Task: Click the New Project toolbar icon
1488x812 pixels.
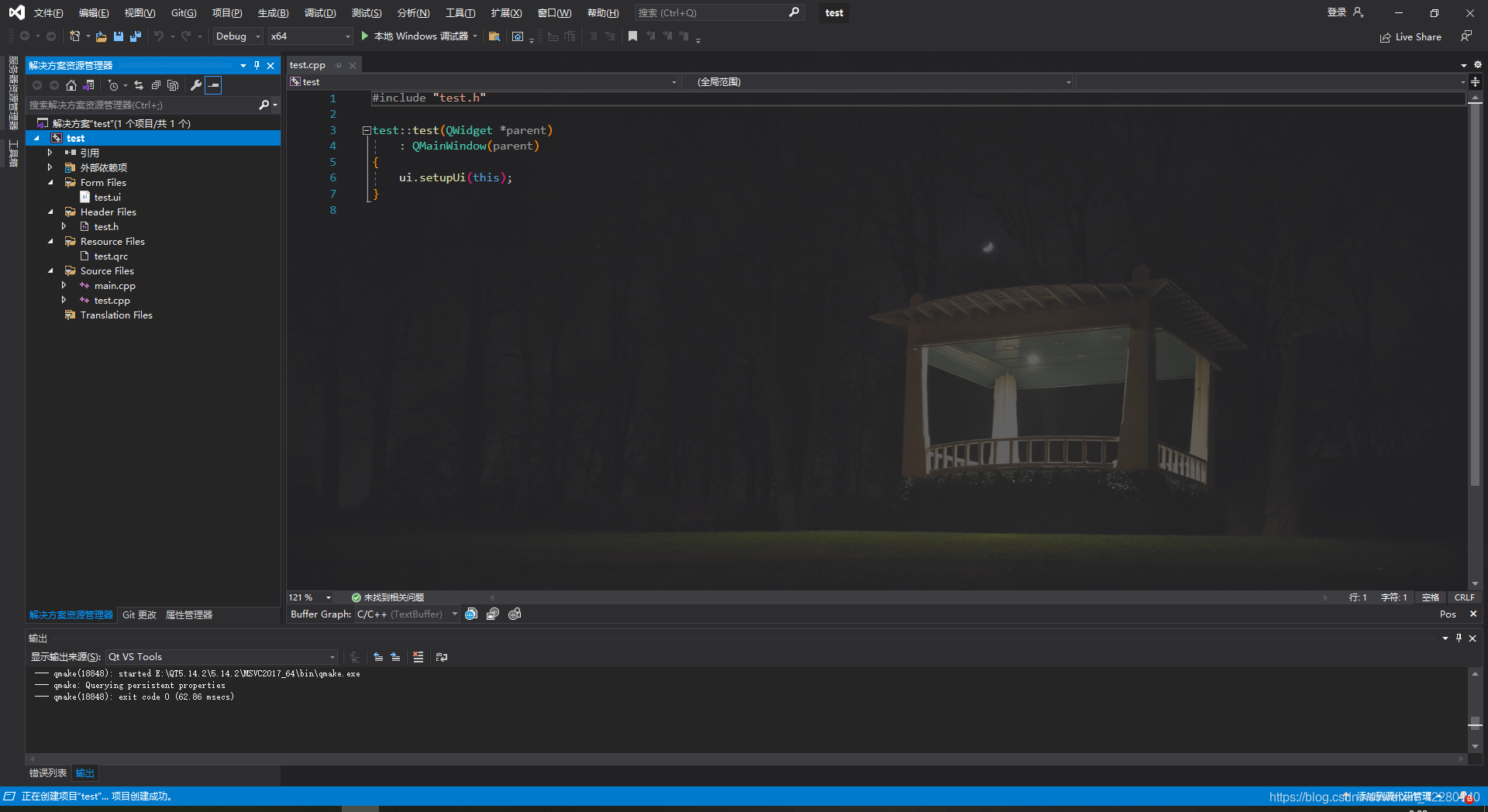Action: click(74, 36)
